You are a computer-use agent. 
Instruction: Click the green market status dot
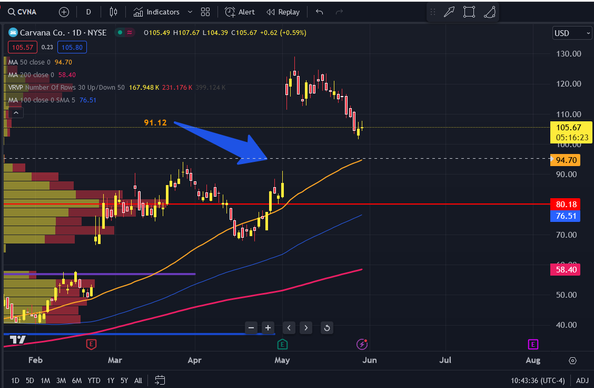click(120, 33)
